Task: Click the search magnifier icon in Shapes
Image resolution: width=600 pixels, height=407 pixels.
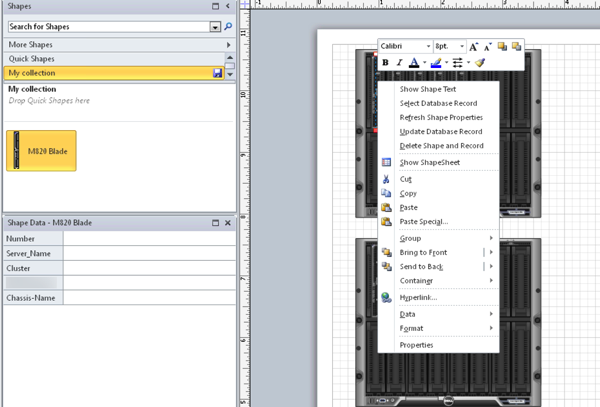Action: click(229, 26)
